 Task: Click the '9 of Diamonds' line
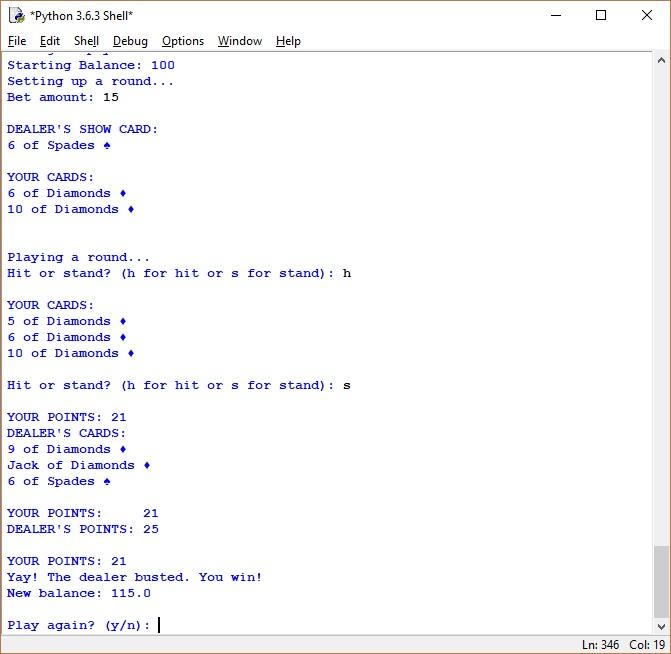[67, 449]
